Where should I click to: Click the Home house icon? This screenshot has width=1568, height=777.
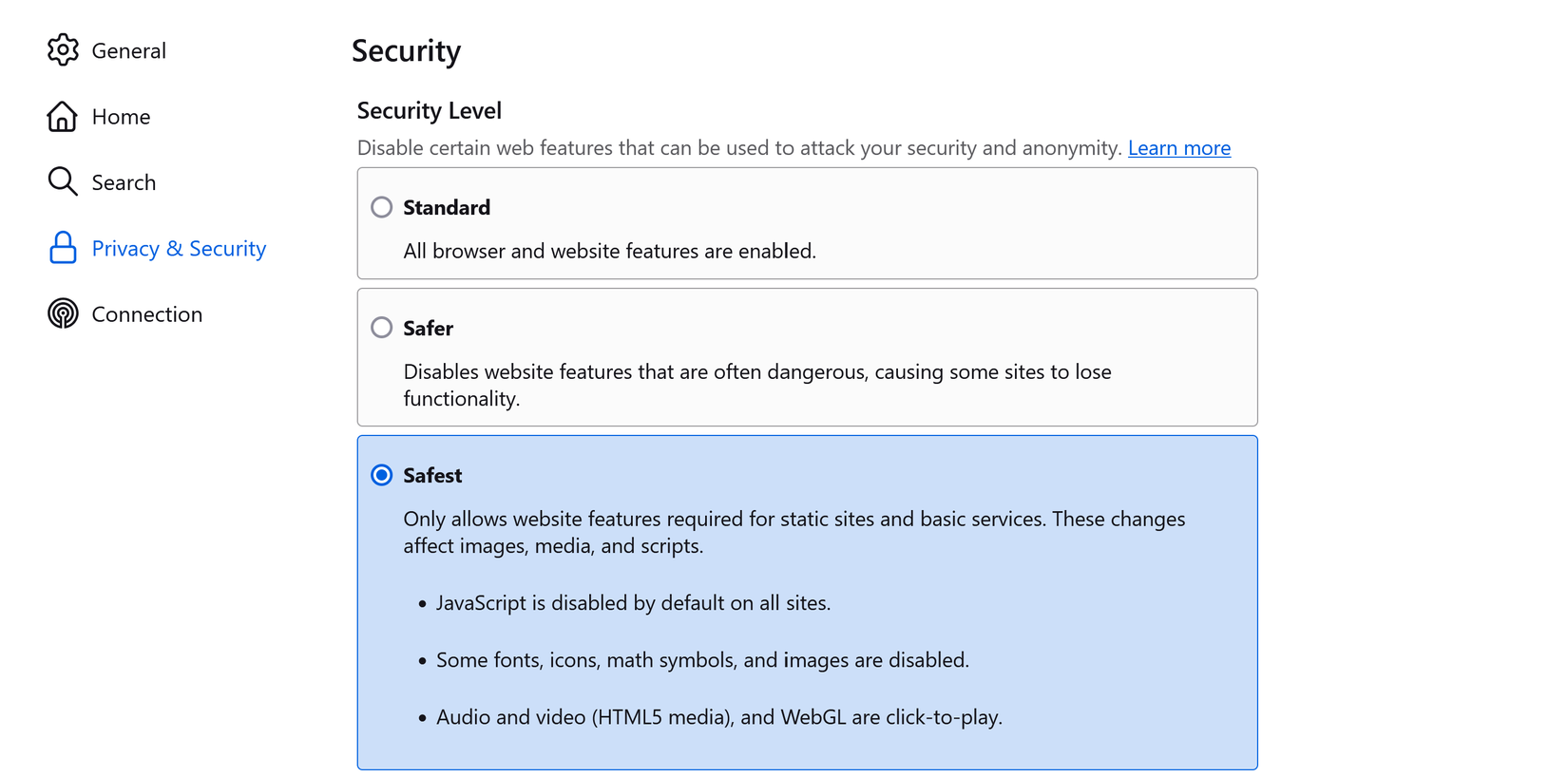pos(63,117)
